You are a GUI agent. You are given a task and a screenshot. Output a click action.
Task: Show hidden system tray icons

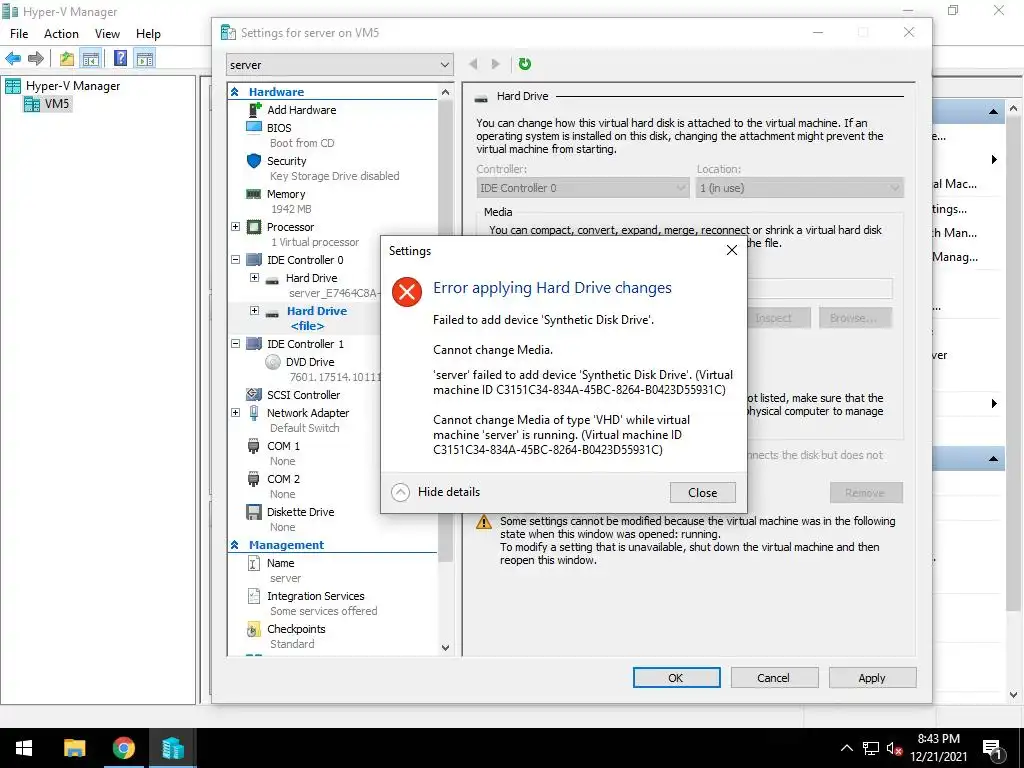(846, 748)
